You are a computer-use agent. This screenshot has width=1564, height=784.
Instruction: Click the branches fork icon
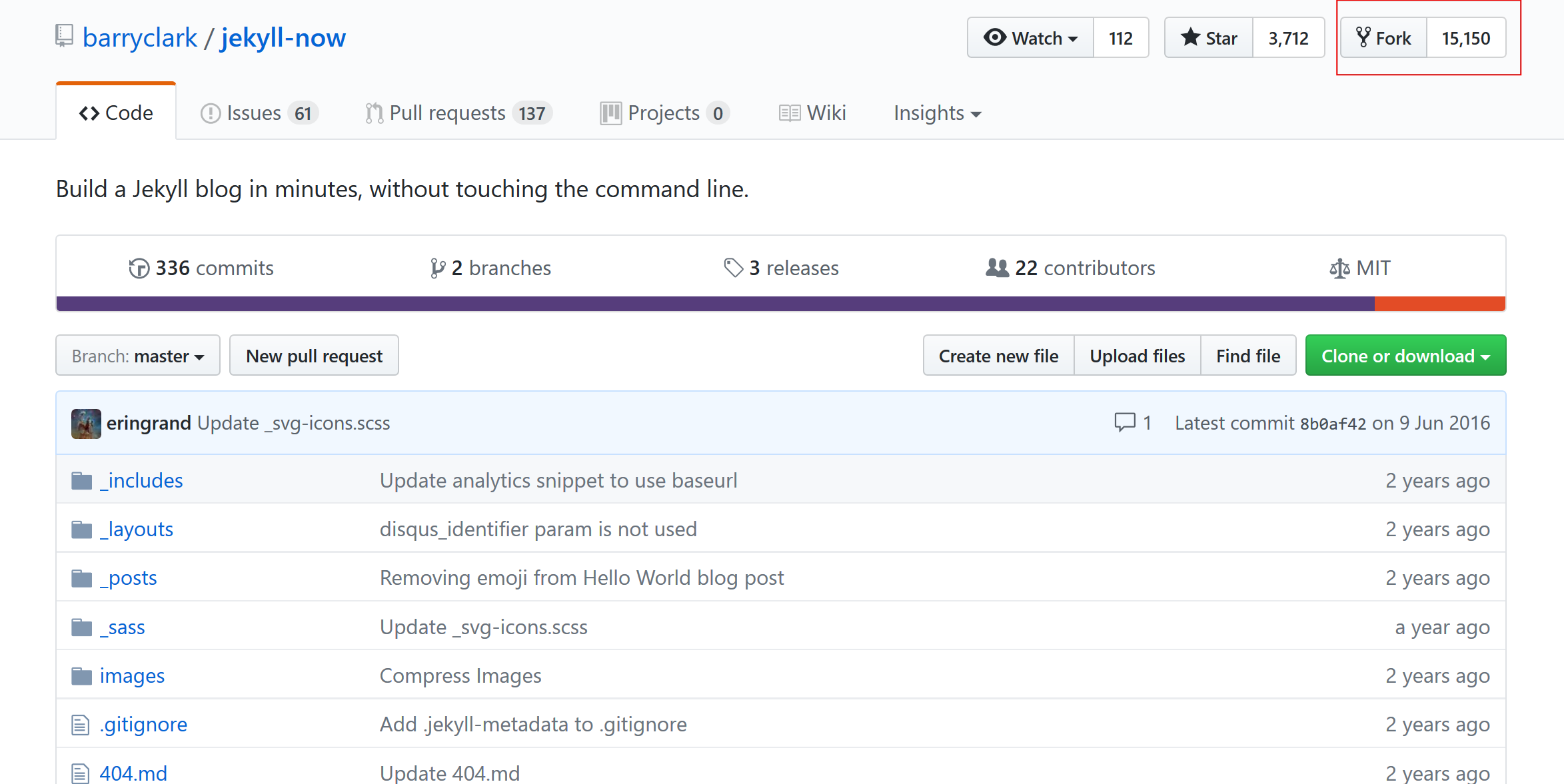(x=437, y=268)
